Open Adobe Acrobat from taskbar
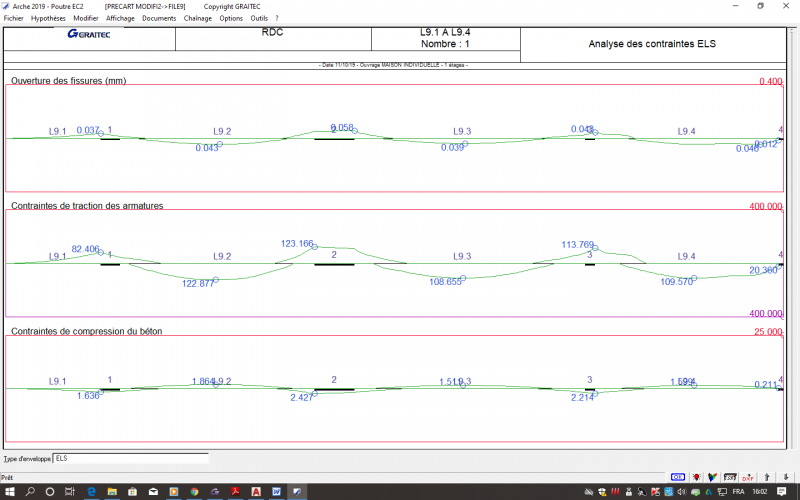The image size is (800, 500). point(235,492)
